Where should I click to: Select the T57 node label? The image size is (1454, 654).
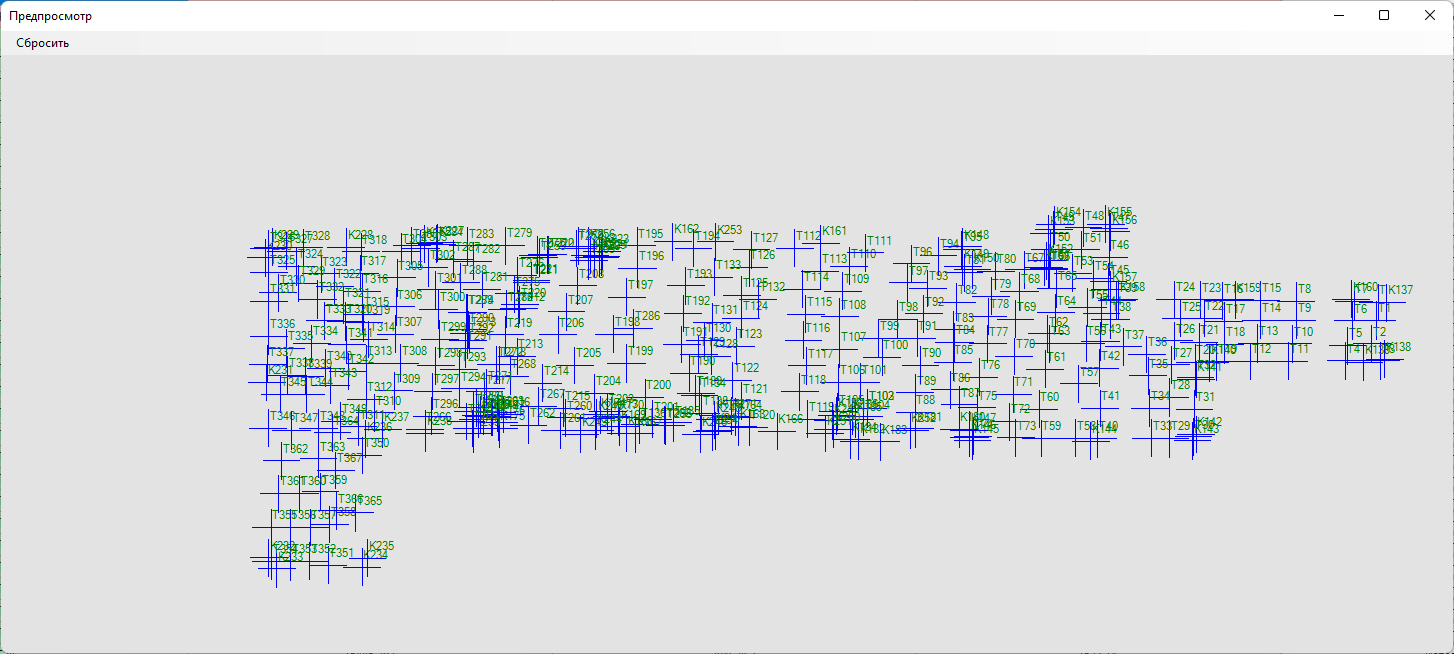tap(1090, 373)
